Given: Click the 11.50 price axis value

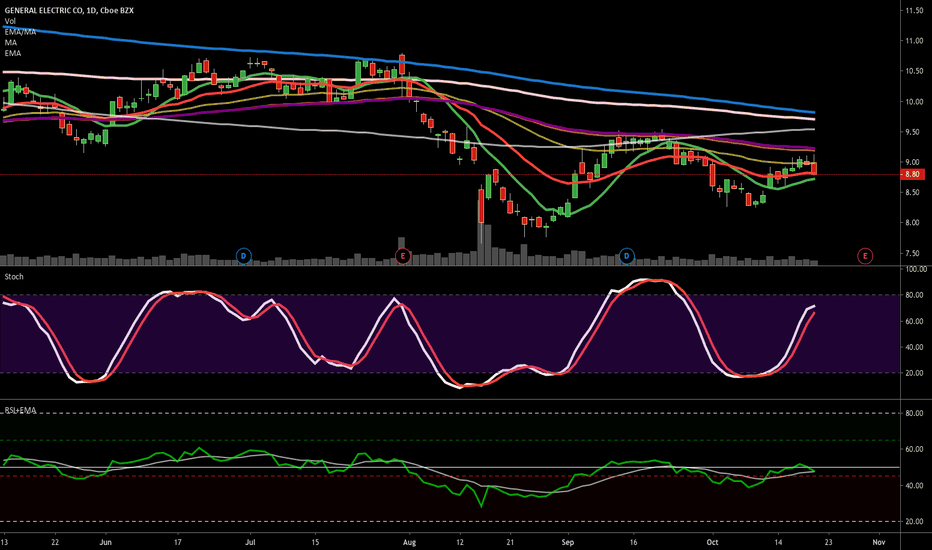Looking at the screenshot, I should (914, 10).
